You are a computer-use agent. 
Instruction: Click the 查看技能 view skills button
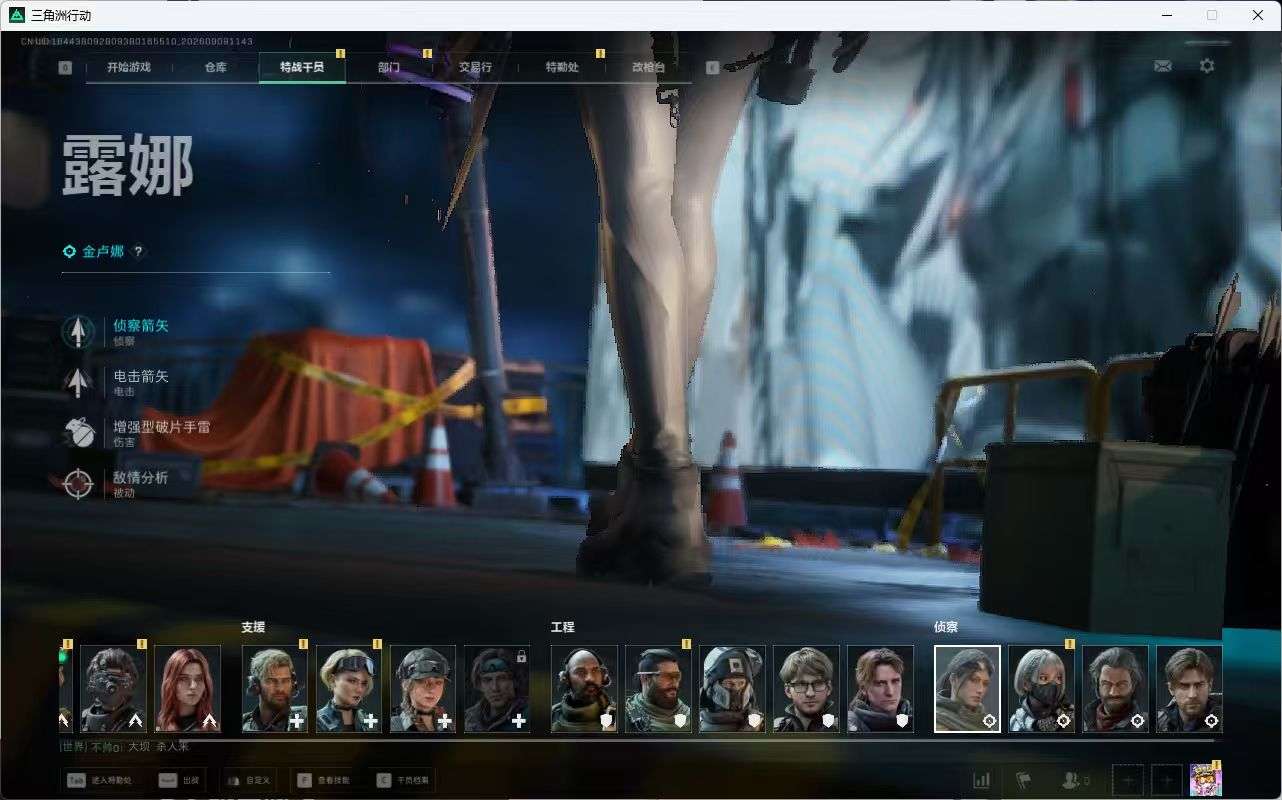(322, 780)
